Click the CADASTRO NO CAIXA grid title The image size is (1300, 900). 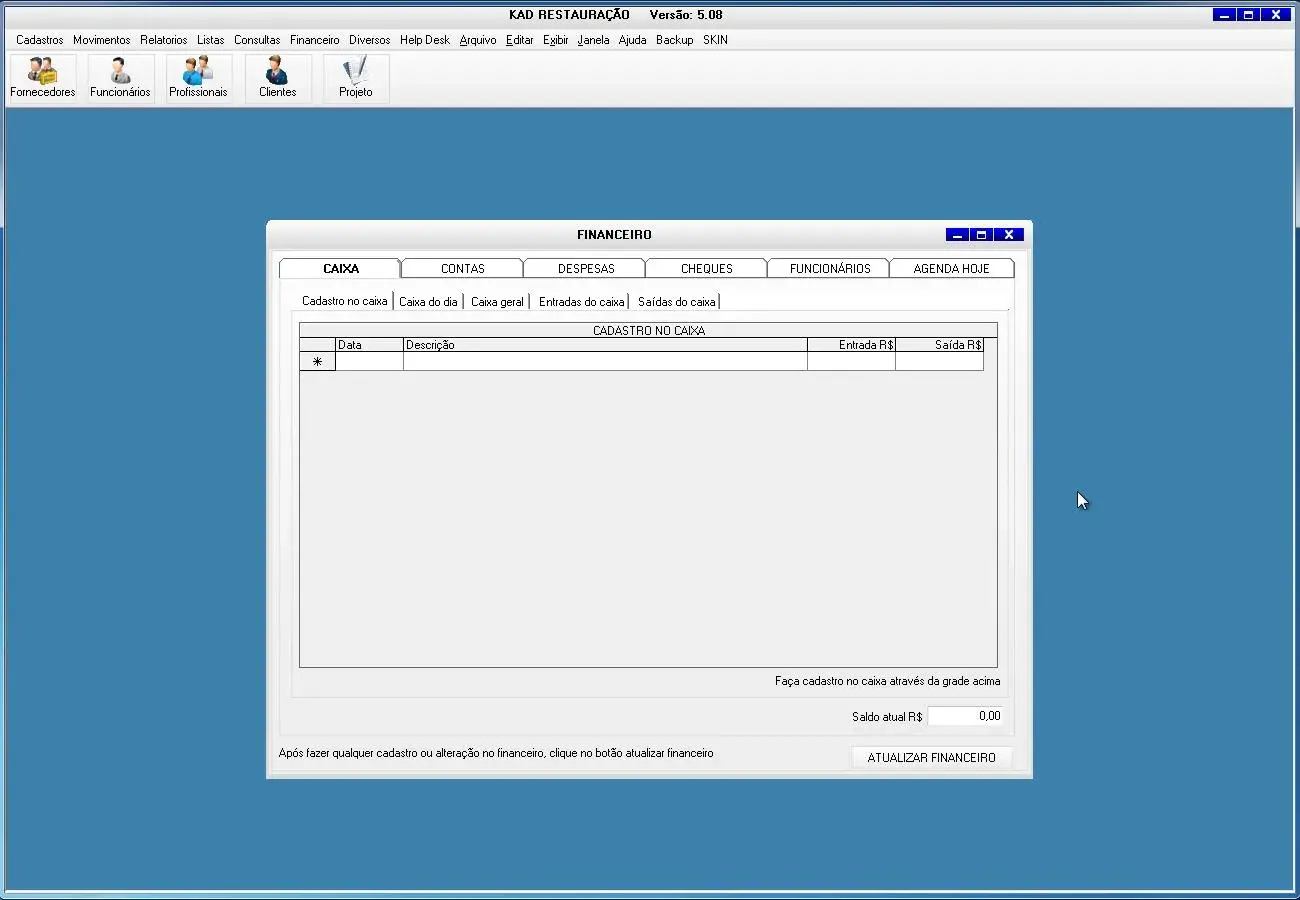(x=648, y=330)
